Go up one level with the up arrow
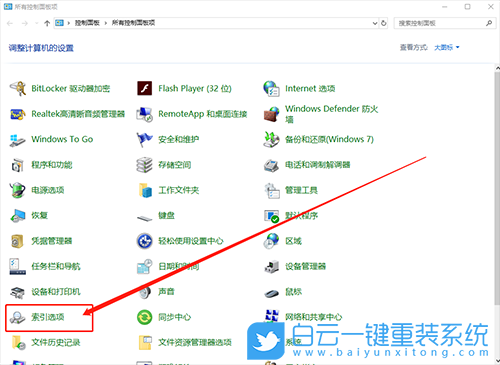 coord(47,23)
